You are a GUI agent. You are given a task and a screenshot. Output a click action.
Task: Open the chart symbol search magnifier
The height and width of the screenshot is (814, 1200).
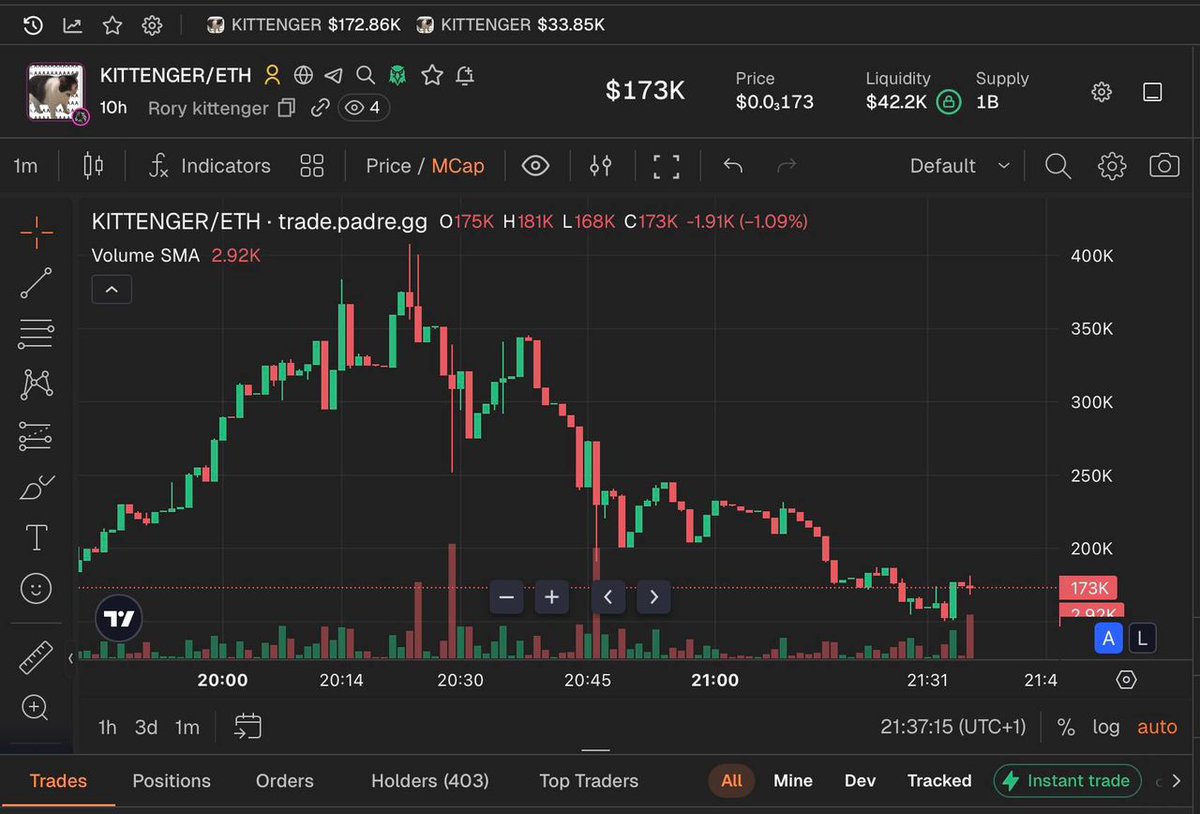pos(1058,166)
